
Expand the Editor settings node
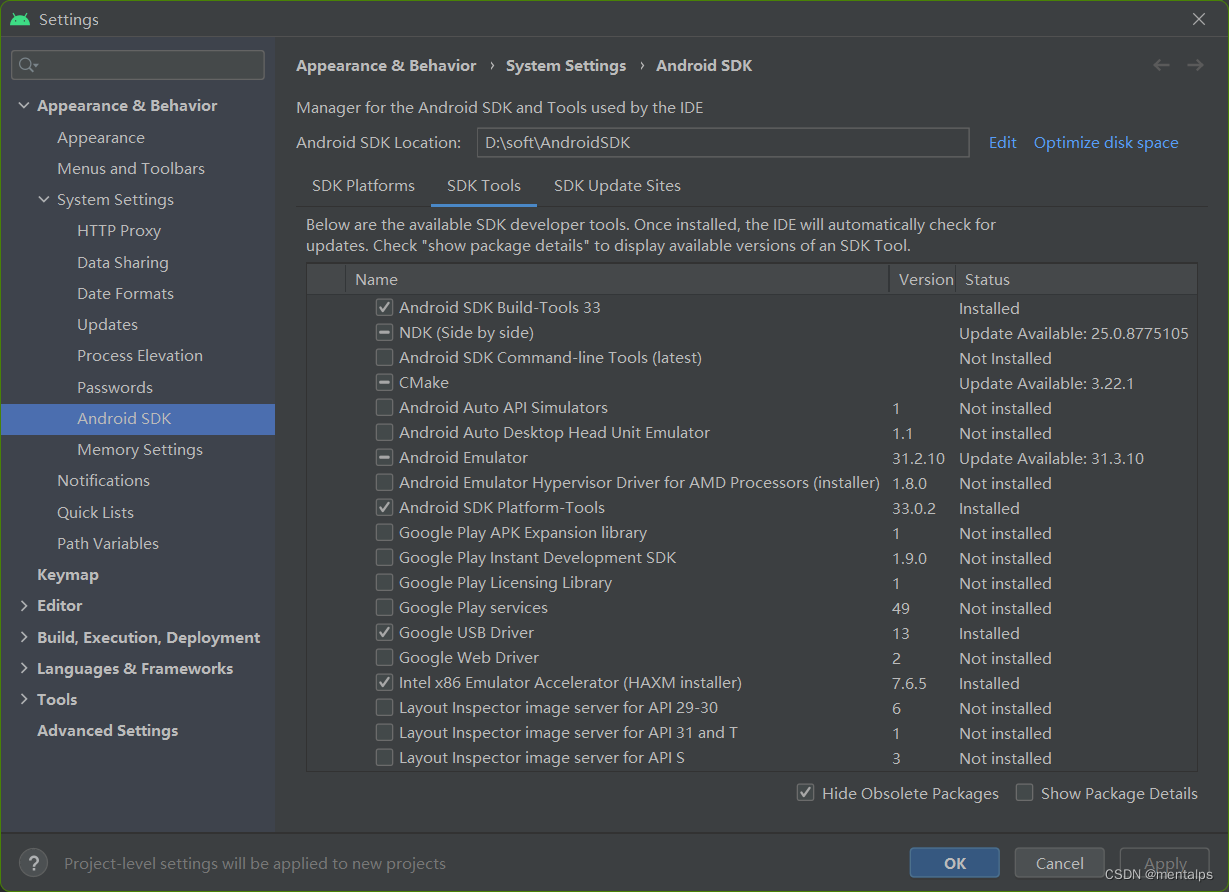click(x=24, y=605)
